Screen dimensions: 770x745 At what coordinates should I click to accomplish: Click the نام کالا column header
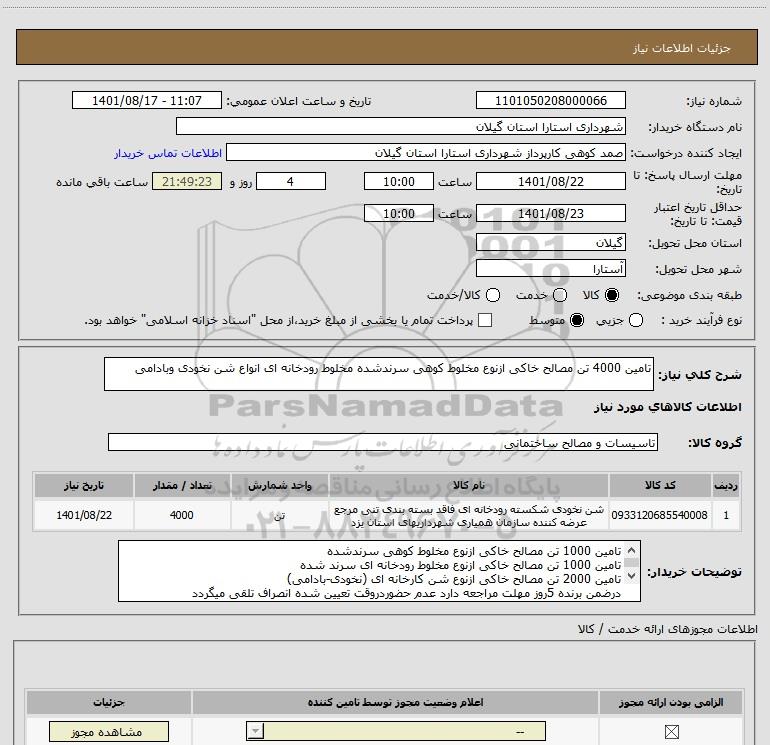pos(468,485)
